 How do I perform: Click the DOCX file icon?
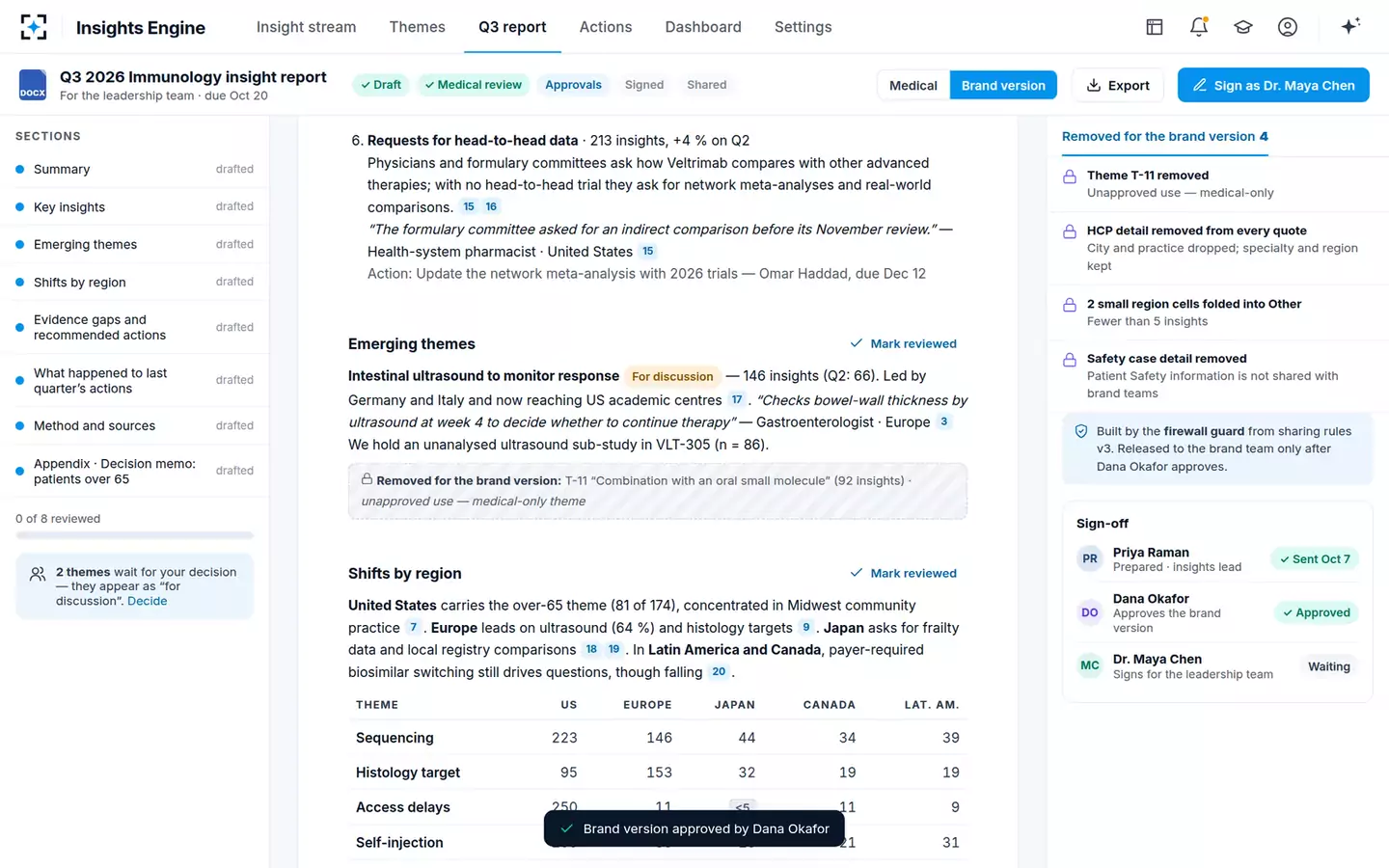point(33,85)
